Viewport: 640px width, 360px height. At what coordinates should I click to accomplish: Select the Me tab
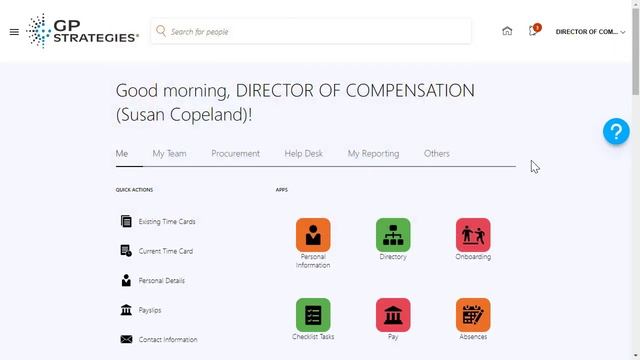(122, 153)
